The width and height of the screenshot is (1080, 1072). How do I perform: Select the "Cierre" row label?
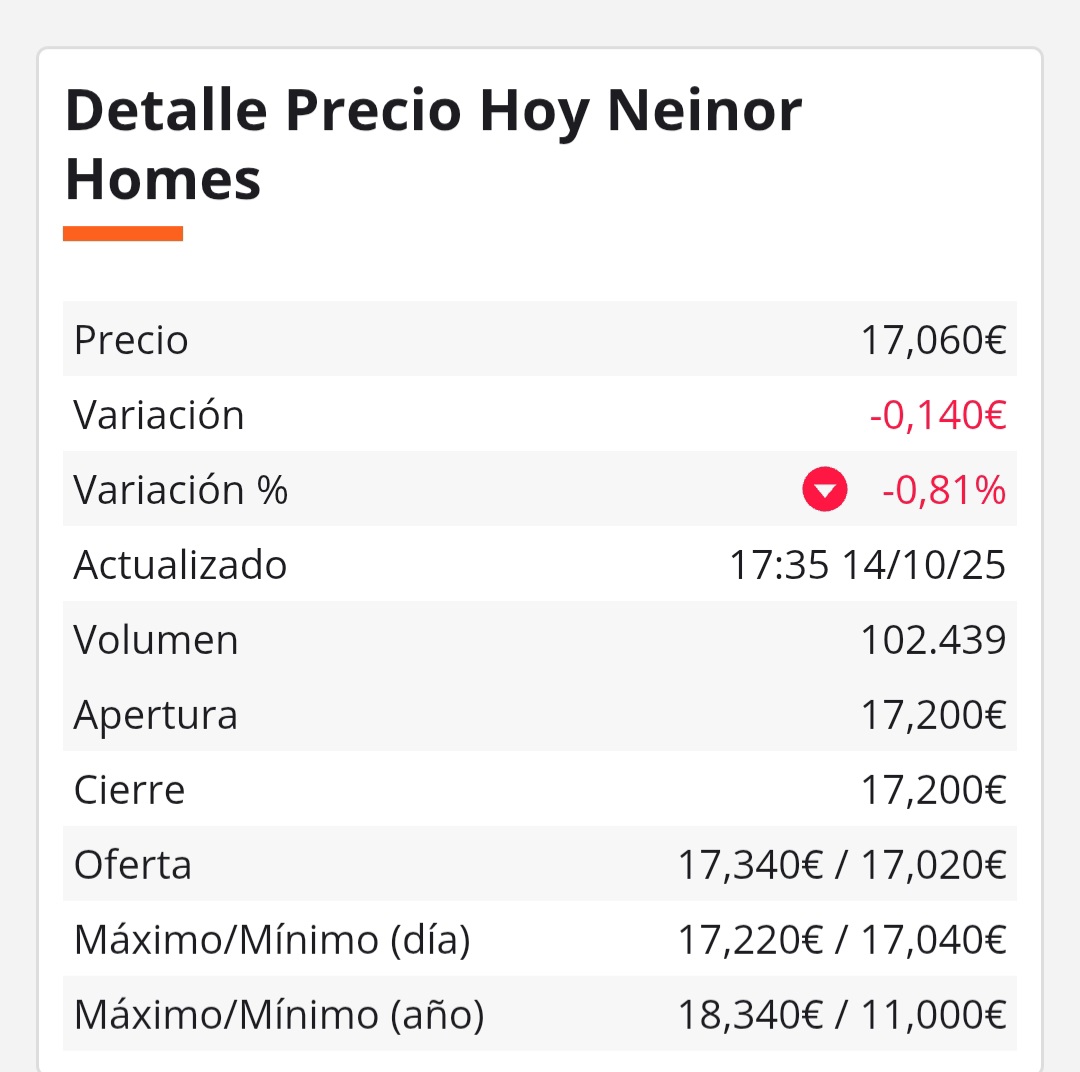pyautogui.click(x=130, y=790)
